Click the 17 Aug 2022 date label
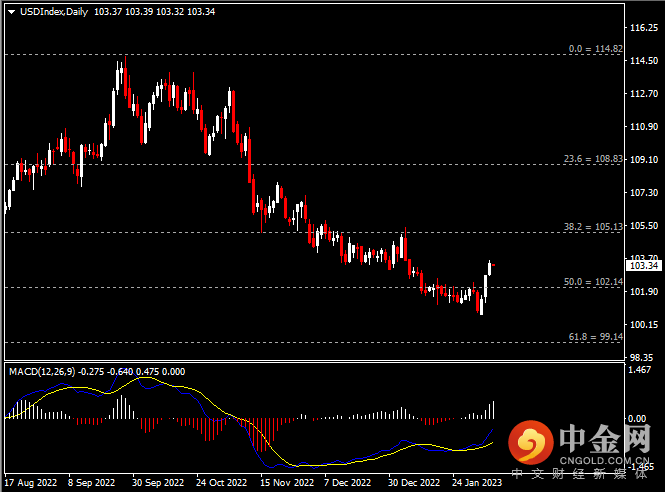 (29, 482)
